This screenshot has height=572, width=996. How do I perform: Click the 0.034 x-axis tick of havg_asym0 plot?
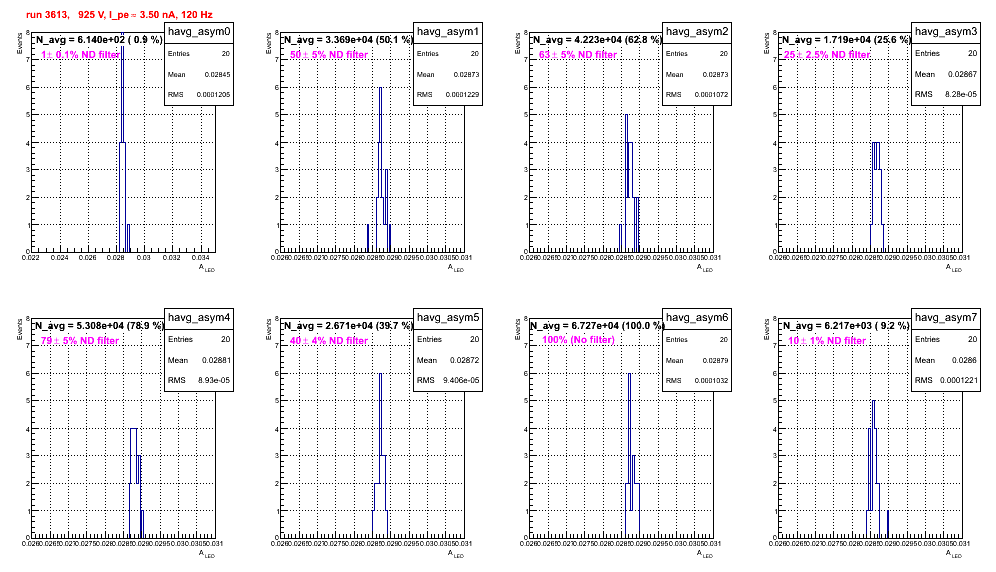(201, 258)
